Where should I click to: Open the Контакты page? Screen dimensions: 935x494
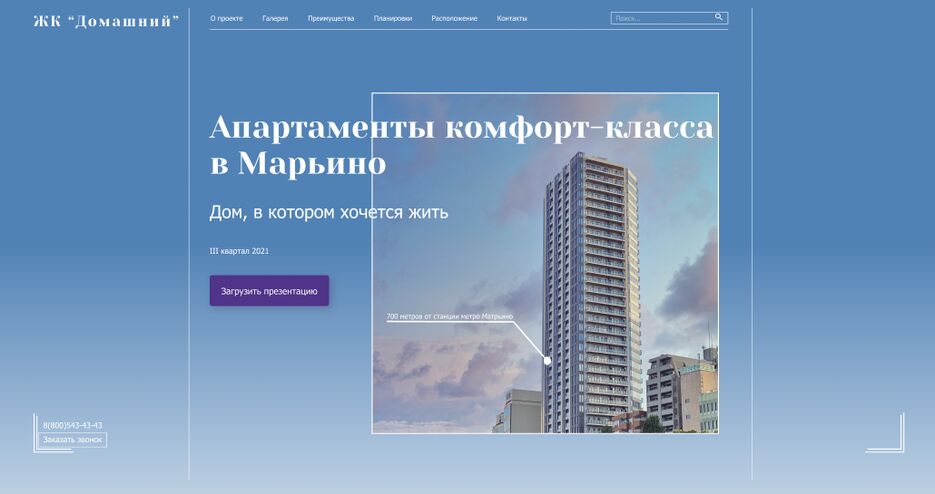(512, 18)
